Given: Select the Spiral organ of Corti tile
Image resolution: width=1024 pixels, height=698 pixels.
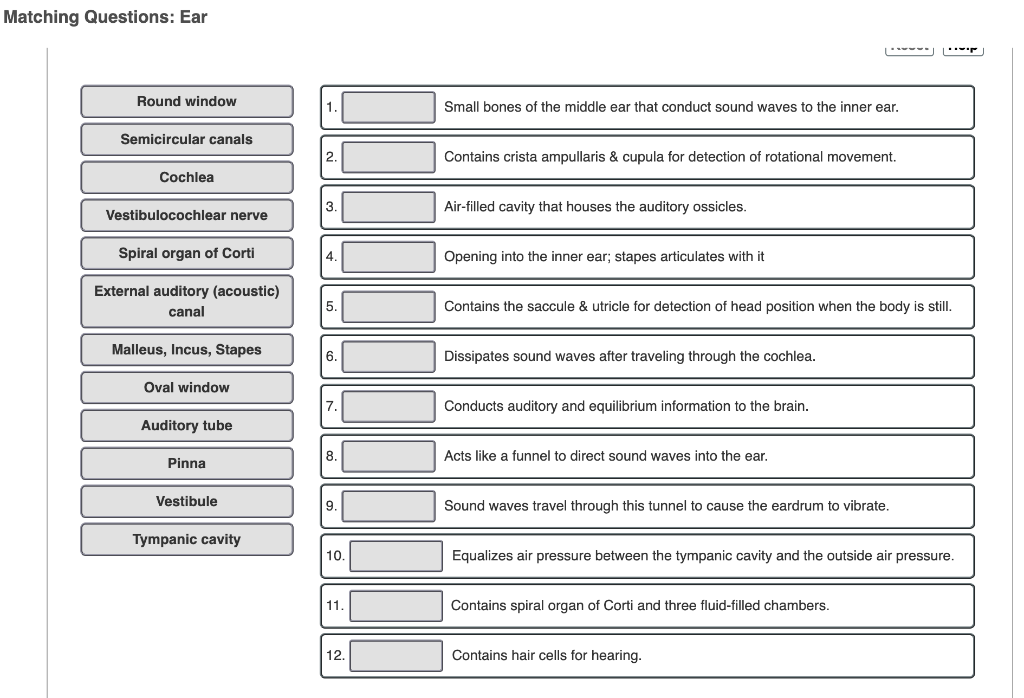Looking at the screenshot, I should (186, 253).
